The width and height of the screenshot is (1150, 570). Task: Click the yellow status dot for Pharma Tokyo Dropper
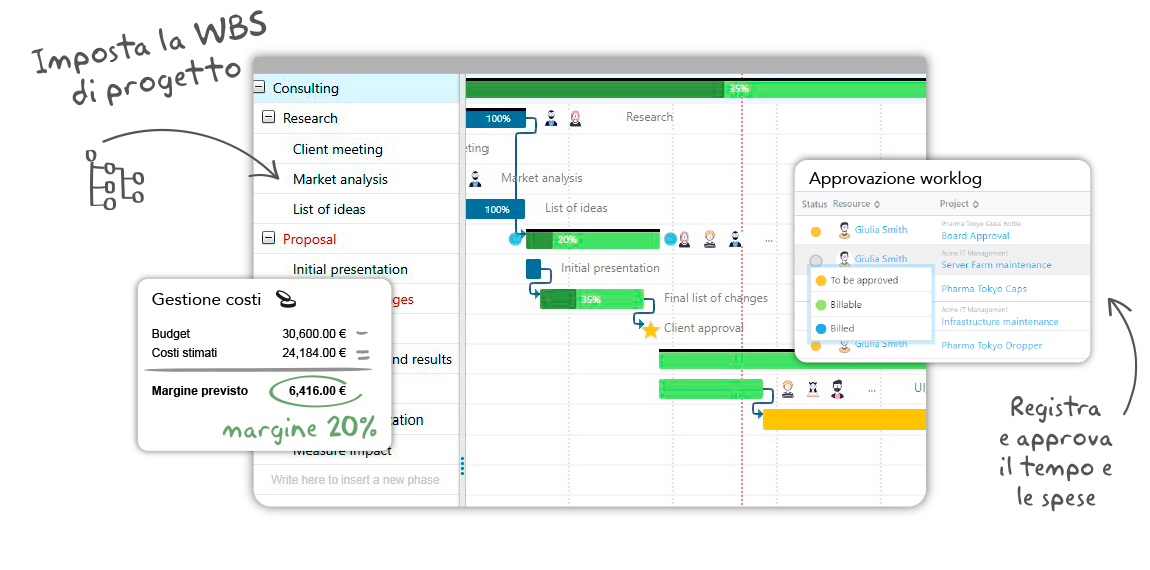click(816, 345)
